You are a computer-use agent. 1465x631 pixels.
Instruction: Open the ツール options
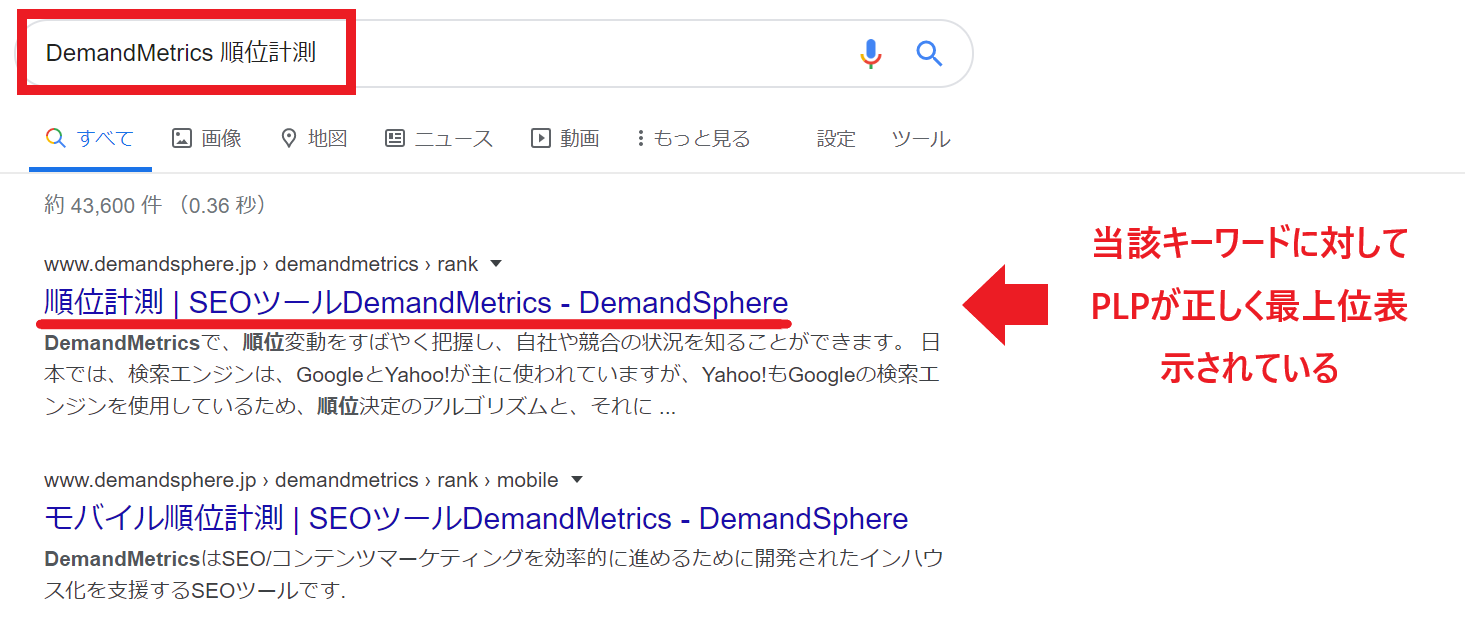click(921, 139)
